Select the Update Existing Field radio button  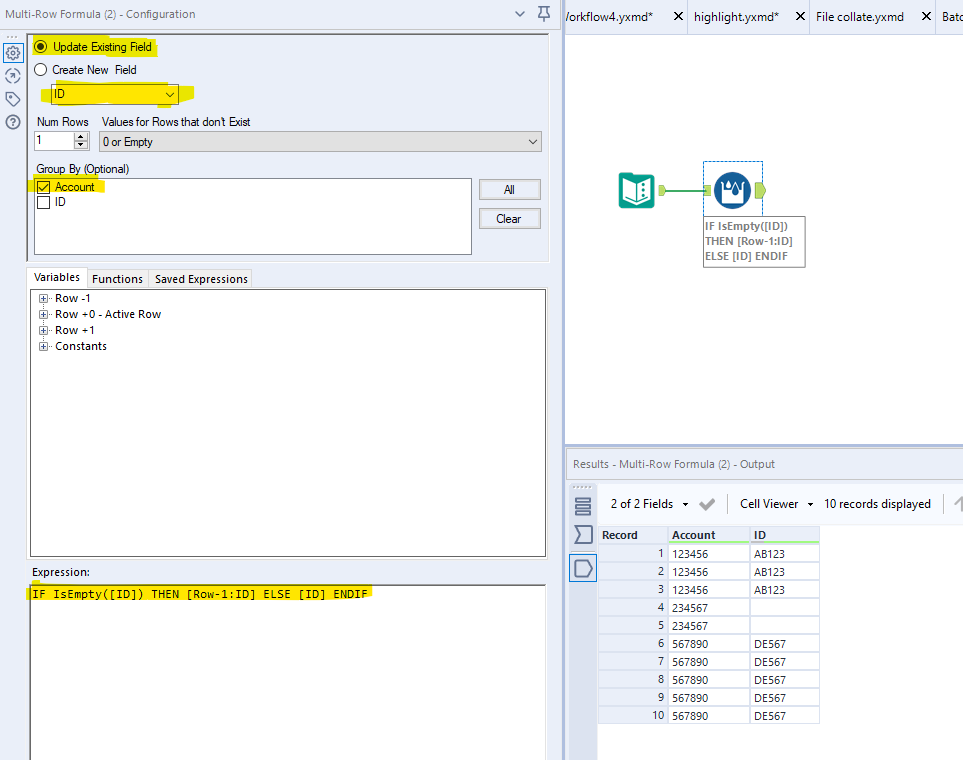[x=40, y=46]
